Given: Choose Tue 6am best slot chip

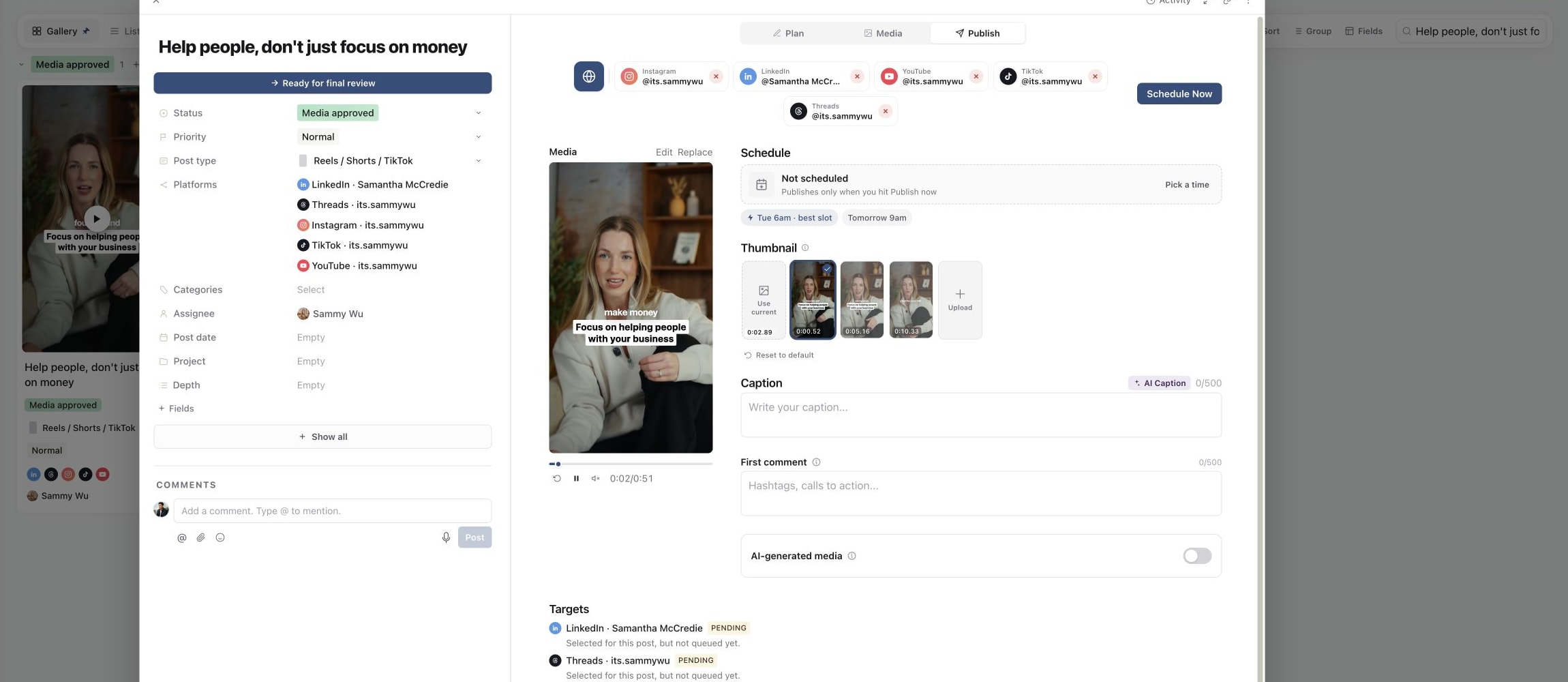Looking at the screenshot, I should point(789,218).
